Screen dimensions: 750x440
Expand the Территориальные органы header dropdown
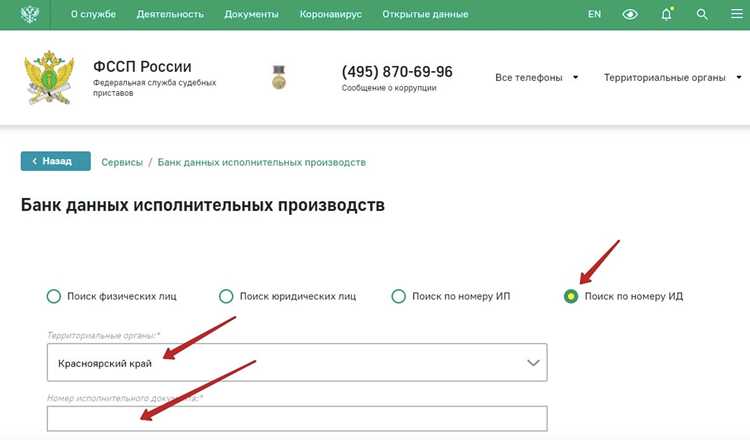(x=673, y=77)
